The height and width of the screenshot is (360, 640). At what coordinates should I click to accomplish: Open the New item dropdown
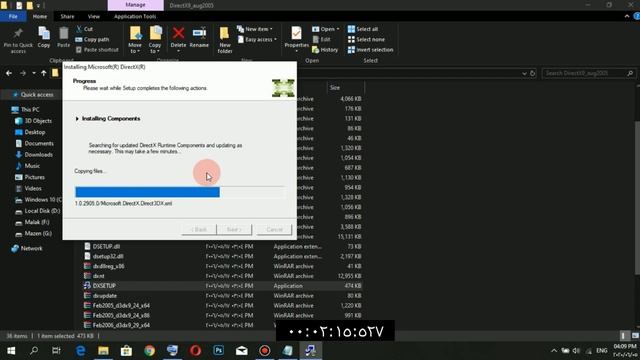(255, 29)
